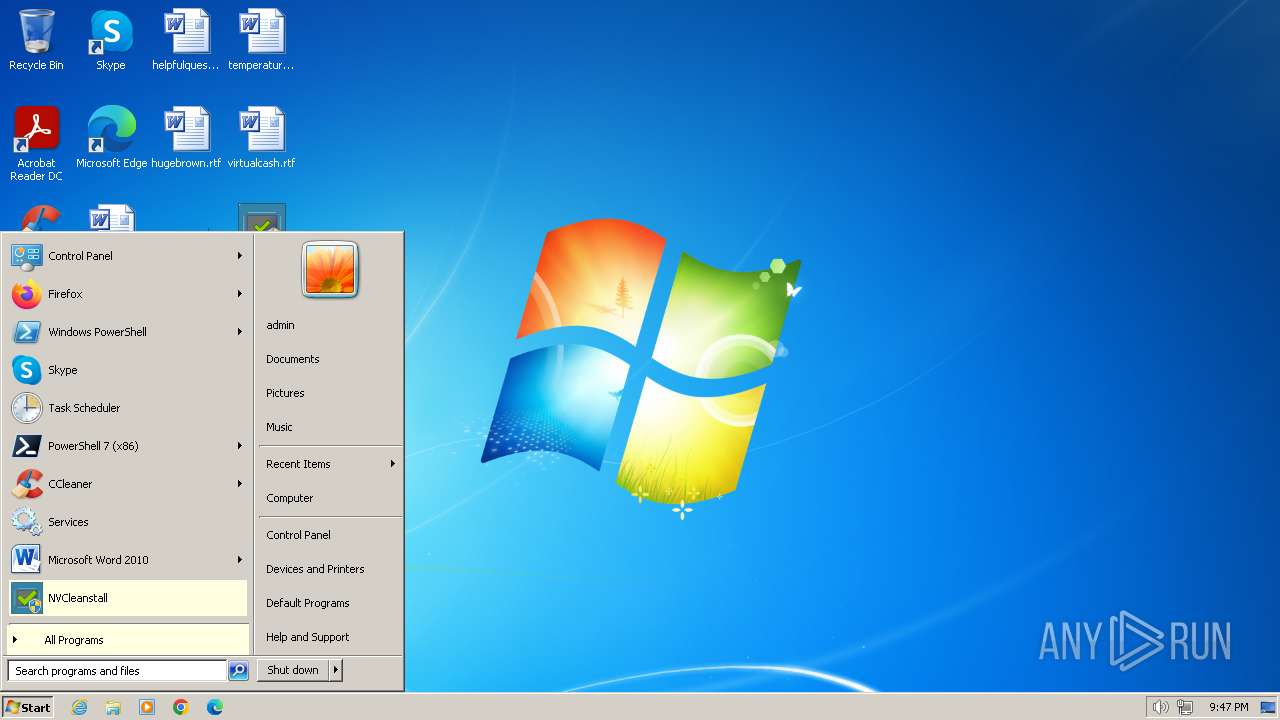Click the 9:47 PM taskbar clock
The height and width of the screenshot is (720, 1280).
click(1228, 707)
